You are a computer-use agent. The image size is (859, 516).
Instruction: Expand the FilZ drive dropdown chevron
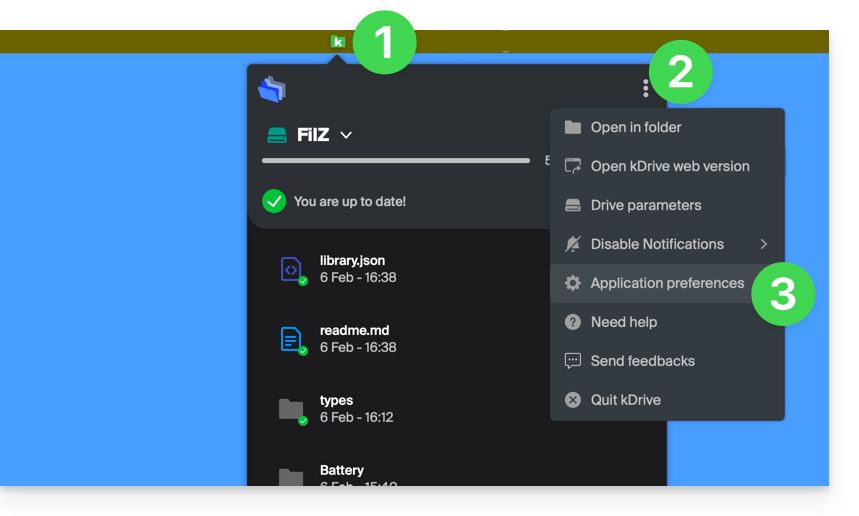346,135
